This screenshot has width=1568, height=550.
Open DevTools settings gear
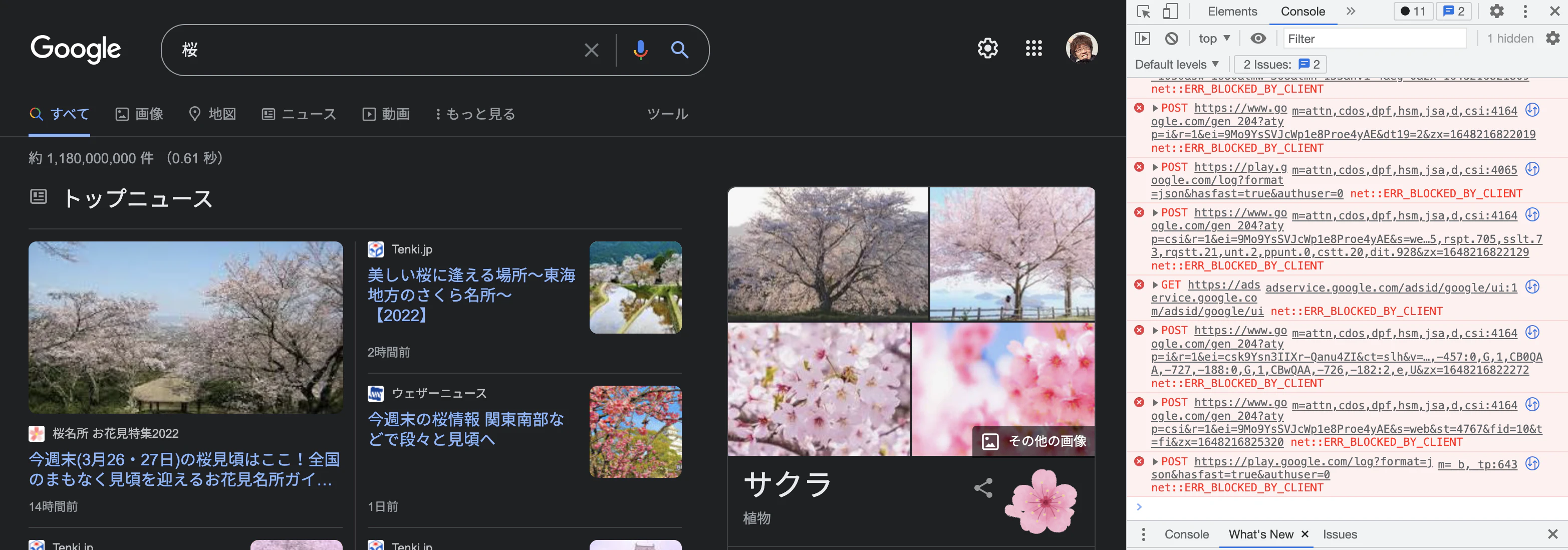click(x=1496, y=11)
